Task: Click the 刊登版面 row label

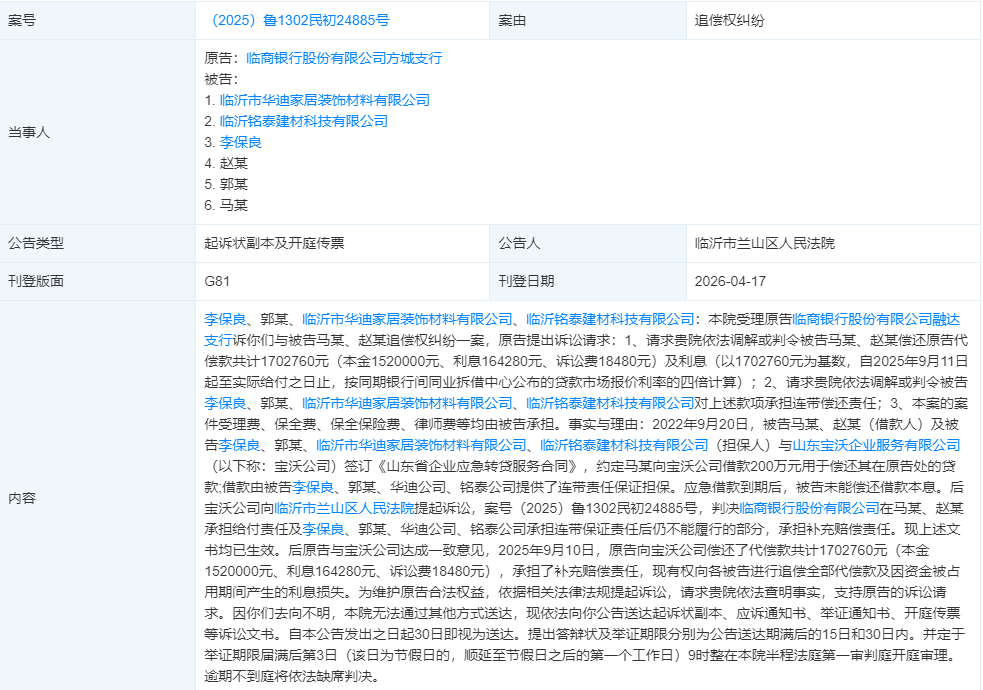Action: (x=36, y=281)
